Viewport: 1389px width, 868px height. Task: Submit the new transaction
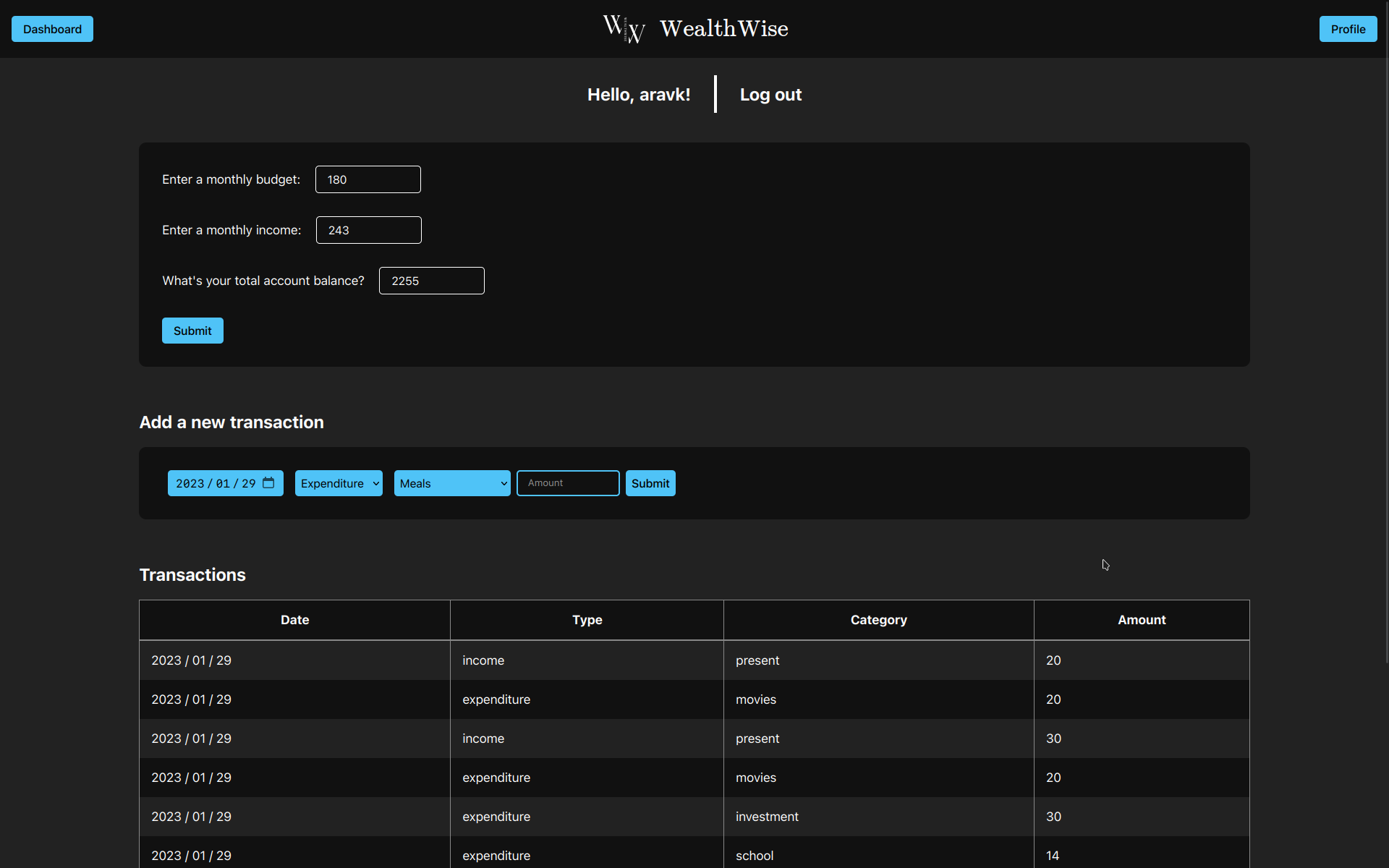tap(650, 483)
